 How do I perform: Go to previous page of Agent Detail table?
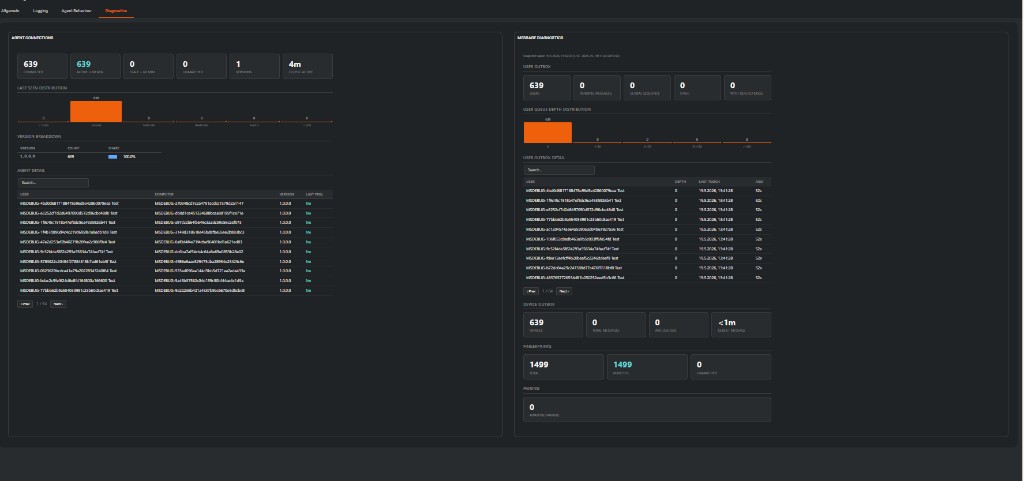[x=25, y=303]
